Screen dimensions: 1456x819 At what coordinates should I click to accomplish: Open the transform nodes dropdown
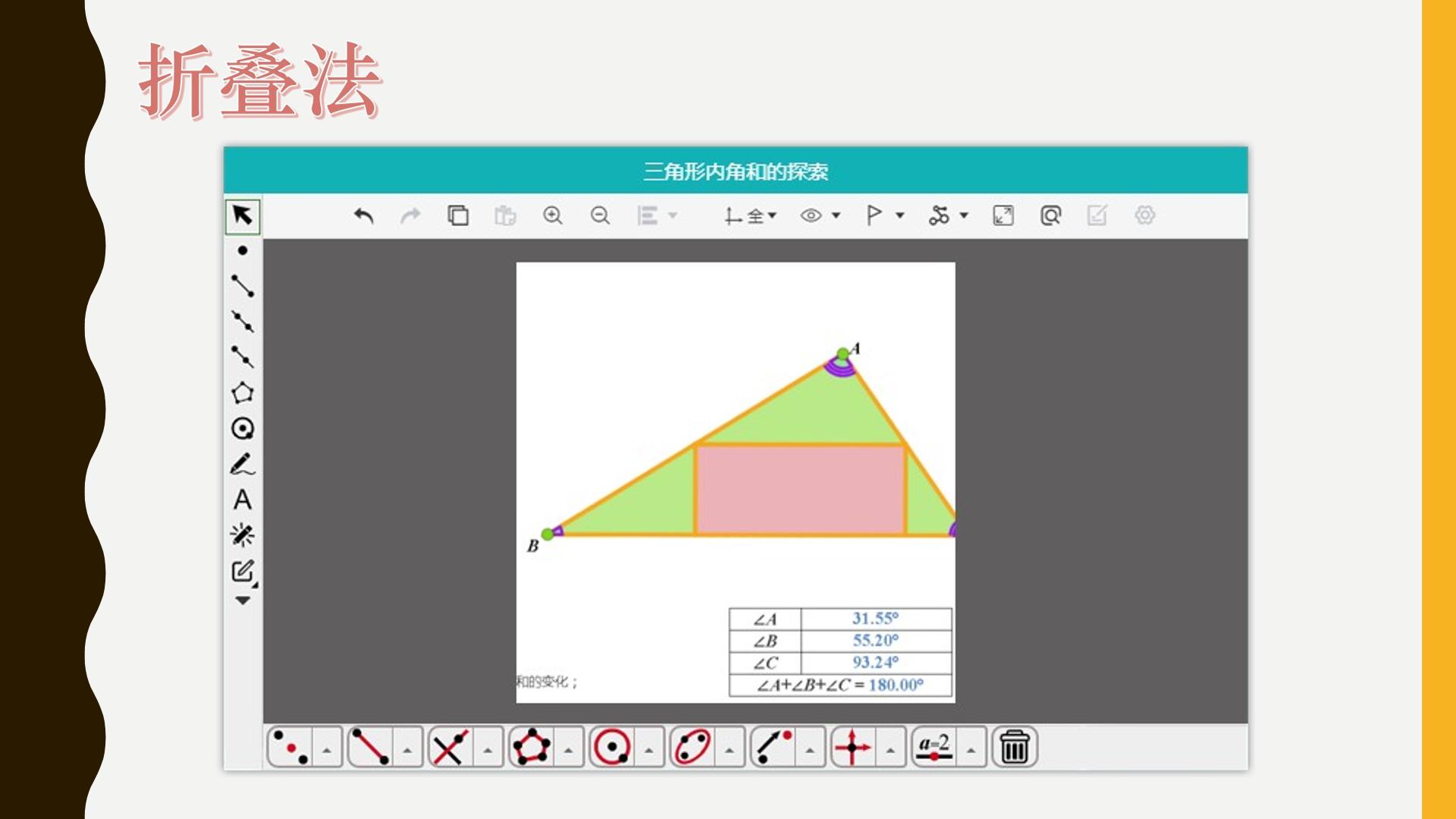tap(948, 216)
